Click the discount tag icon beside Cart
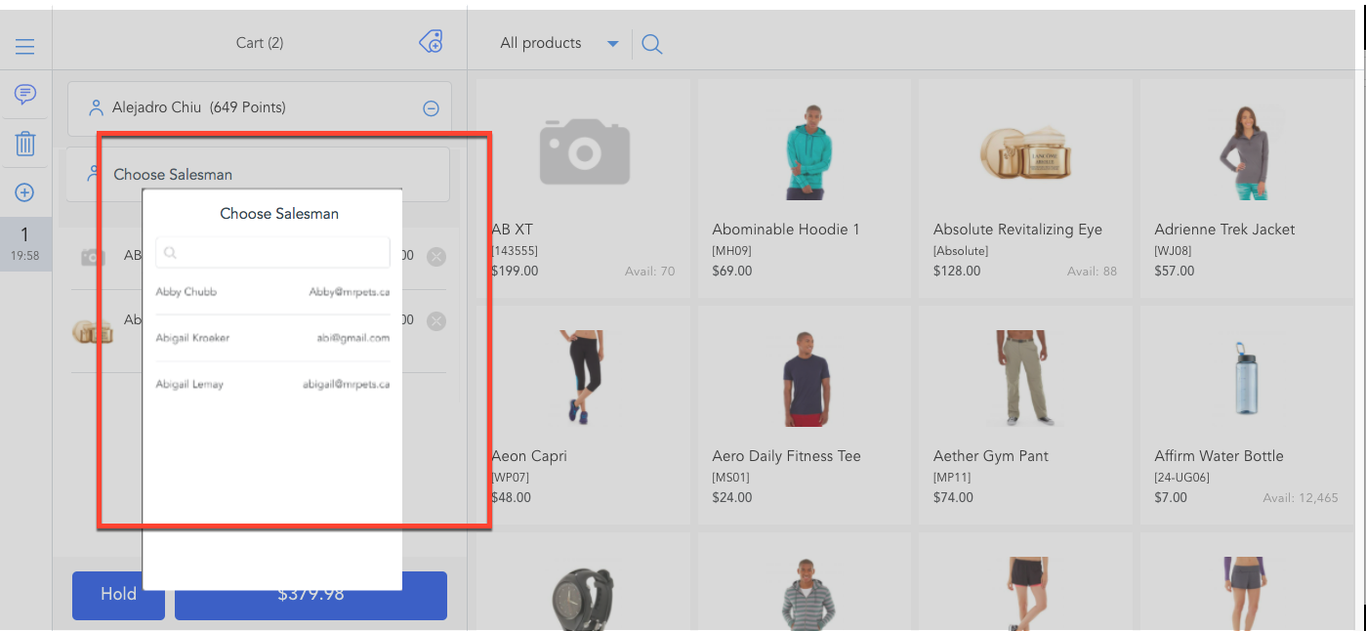Image resolution: width=1366 pixels, height=631 pixels. coord(431,42)
